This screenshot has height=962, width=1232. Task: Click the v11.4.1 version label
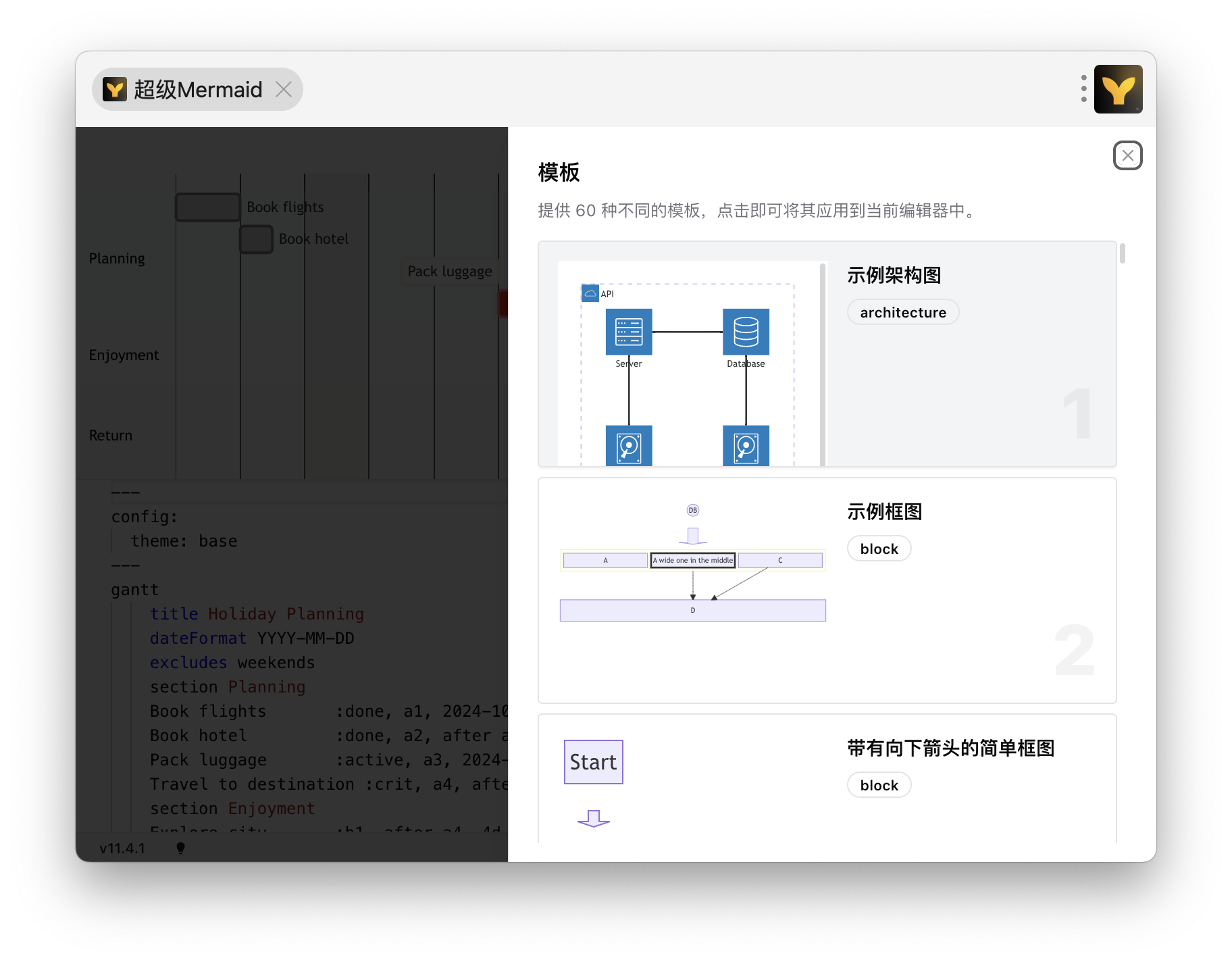pyautogui.click(x=122, y=848)
